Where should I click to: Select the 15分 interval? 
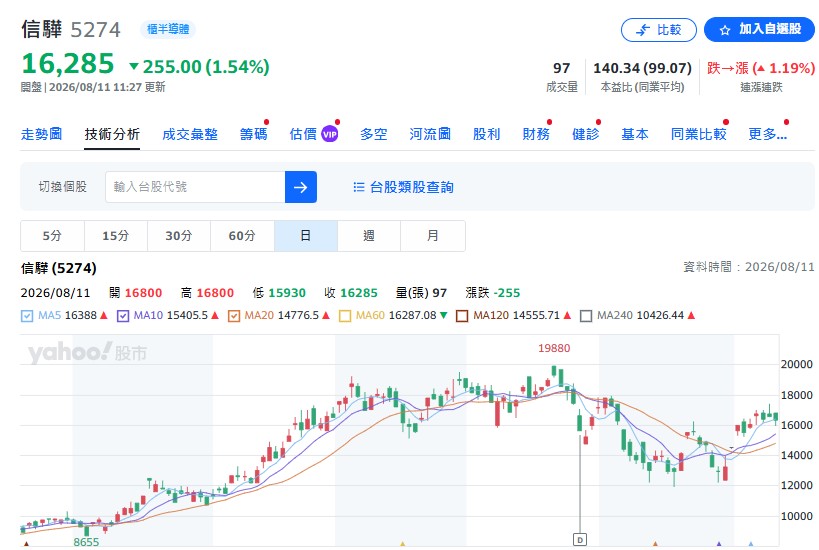(x=115, y=236)
